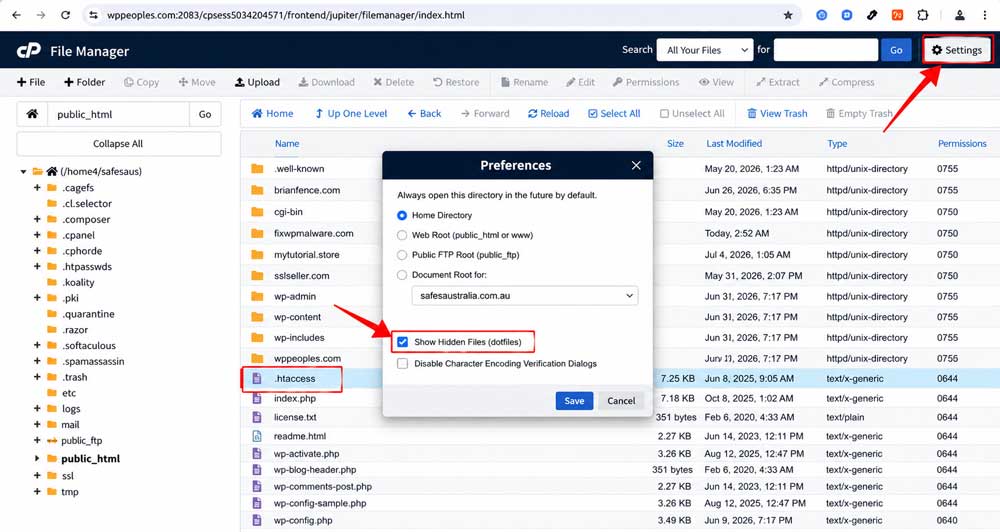
Task: Open the All Your Files search dropdown
Action: click(x=705, y=50)
